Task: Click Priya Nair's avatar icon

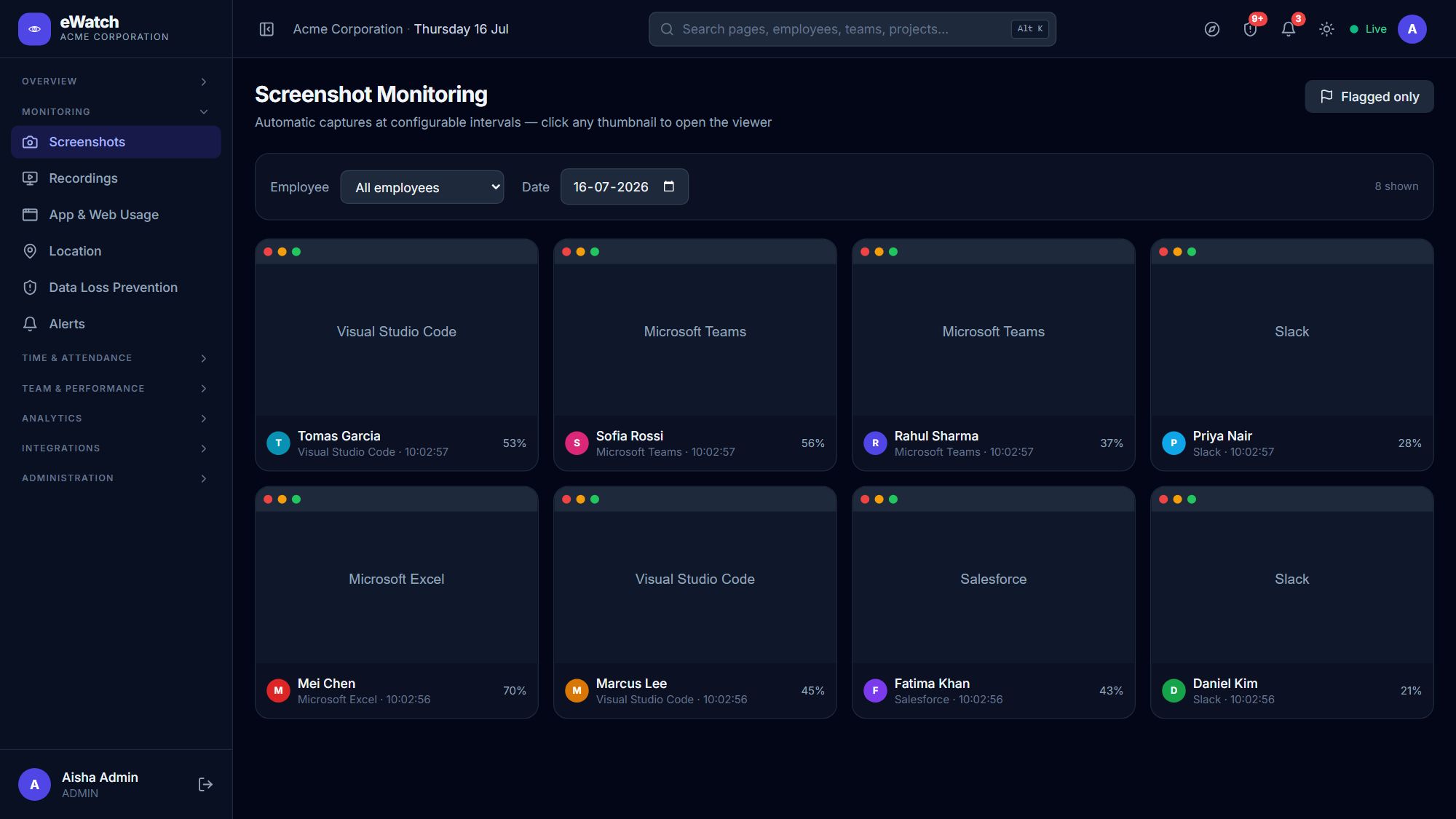Action: [x=1174, y=443]
